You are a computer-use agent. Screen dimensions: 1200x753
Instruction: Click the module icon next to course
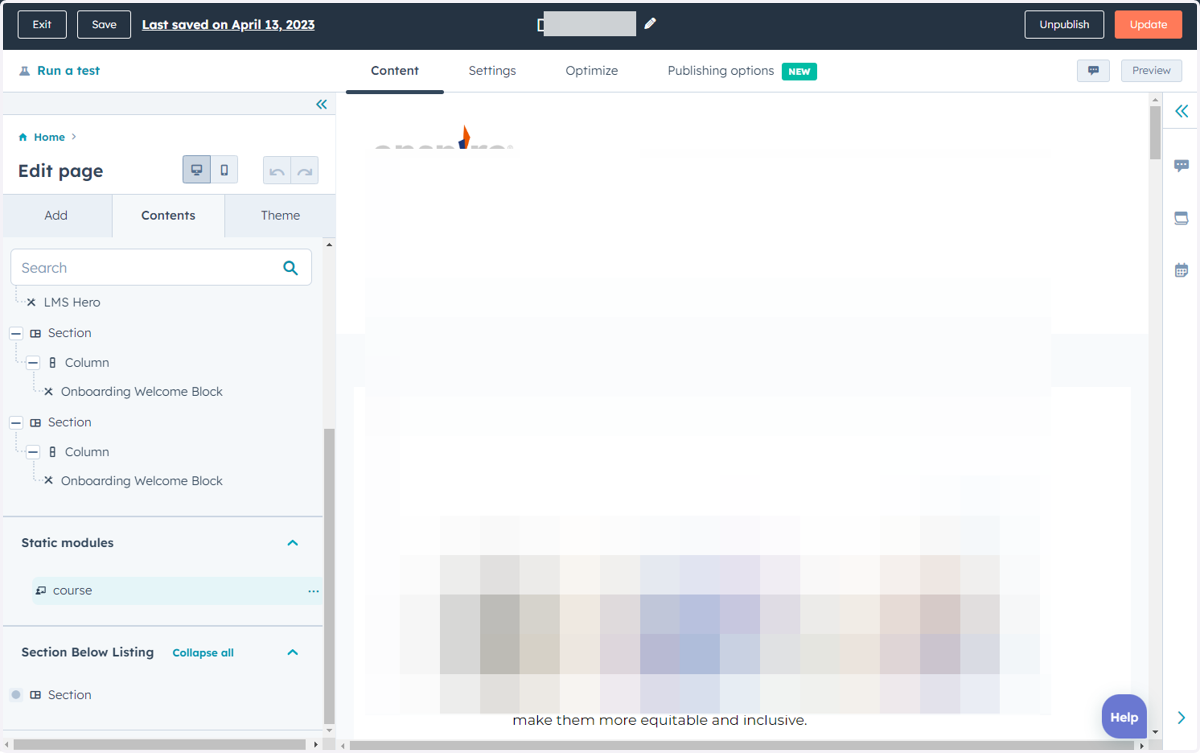click(x=41, y=591)
